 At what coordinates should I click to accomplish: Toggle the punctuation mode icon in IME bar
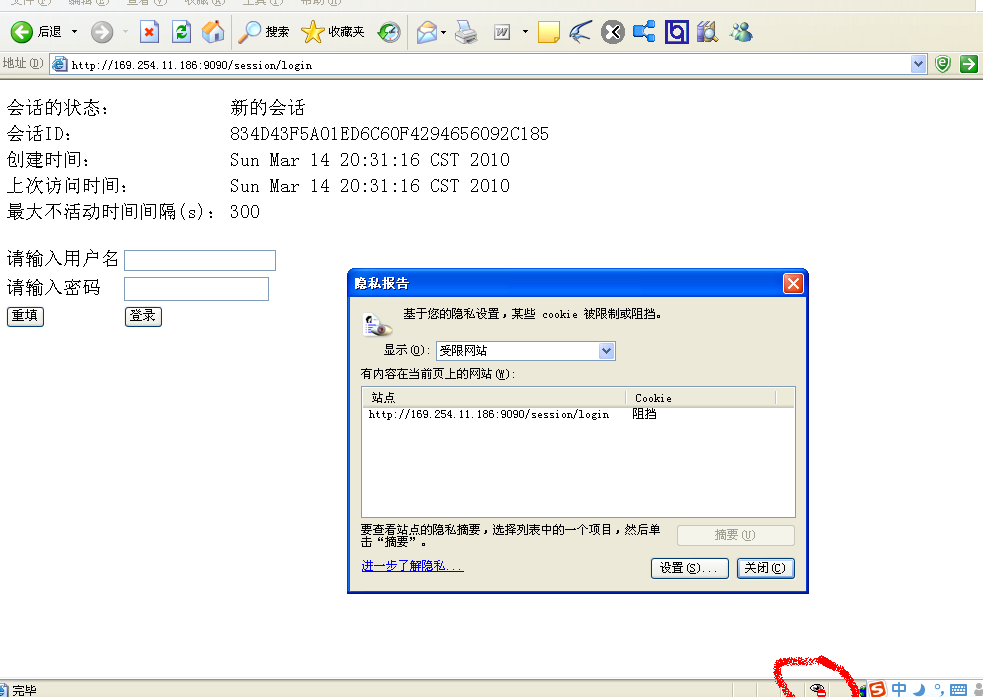[939, 689]
